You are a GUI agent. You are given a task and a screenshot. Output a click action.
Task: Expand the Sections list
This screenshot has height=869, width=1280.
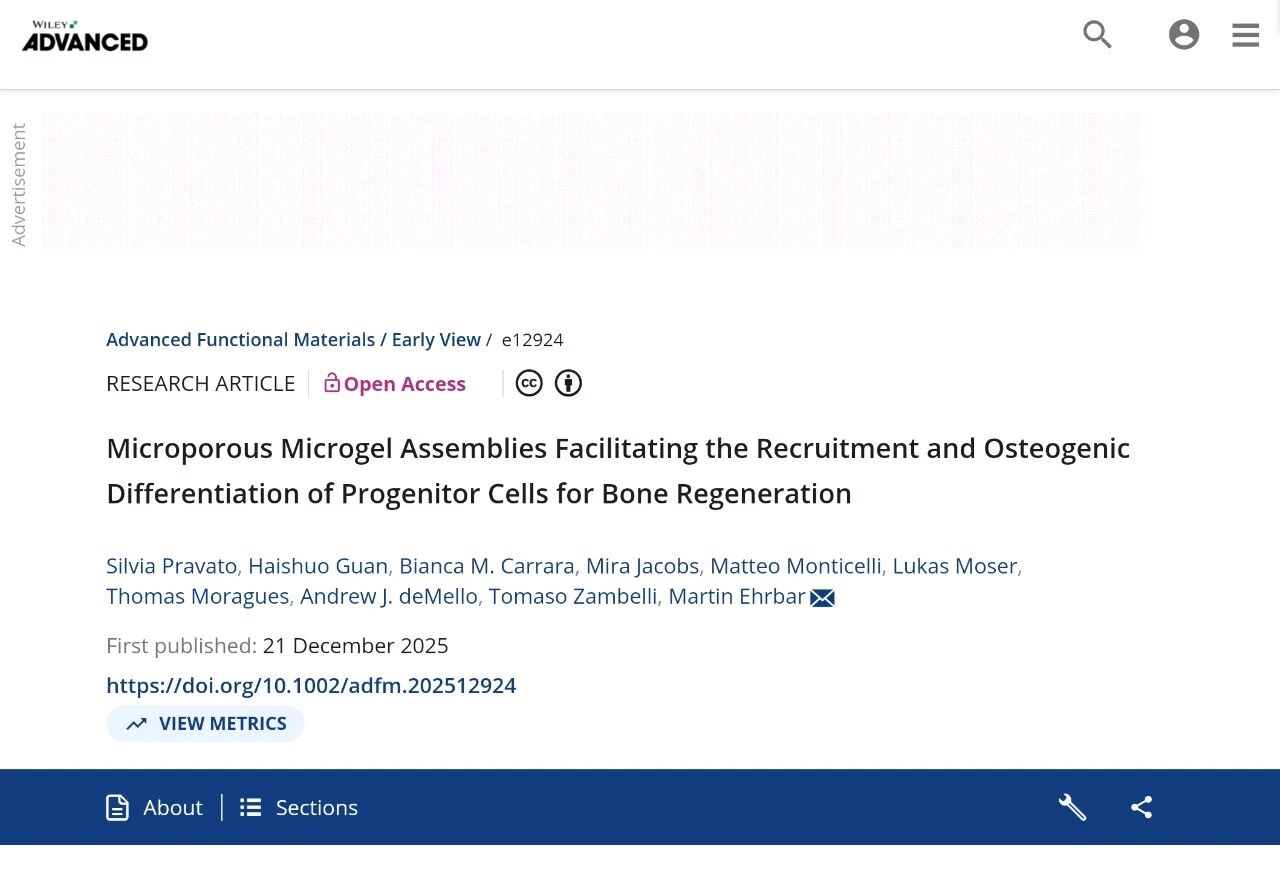coord(299,807)
